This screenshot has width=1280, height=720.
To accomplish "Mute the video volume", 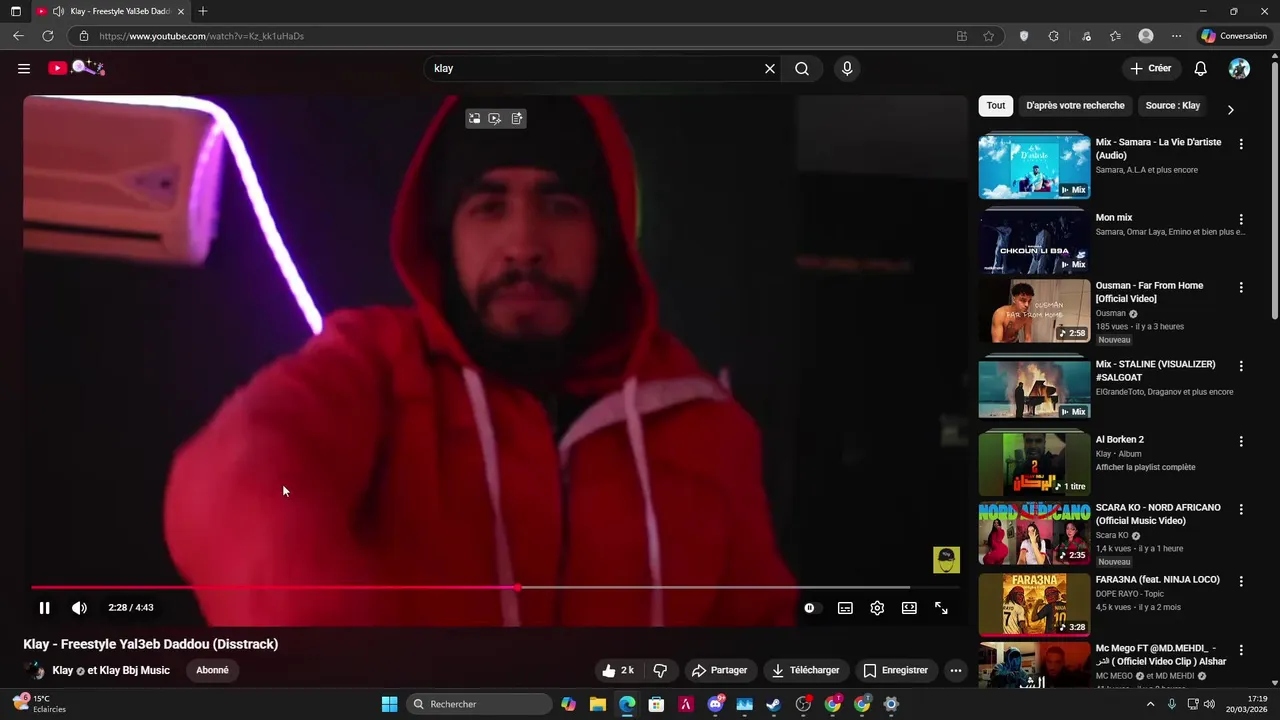I will [79, 608].
